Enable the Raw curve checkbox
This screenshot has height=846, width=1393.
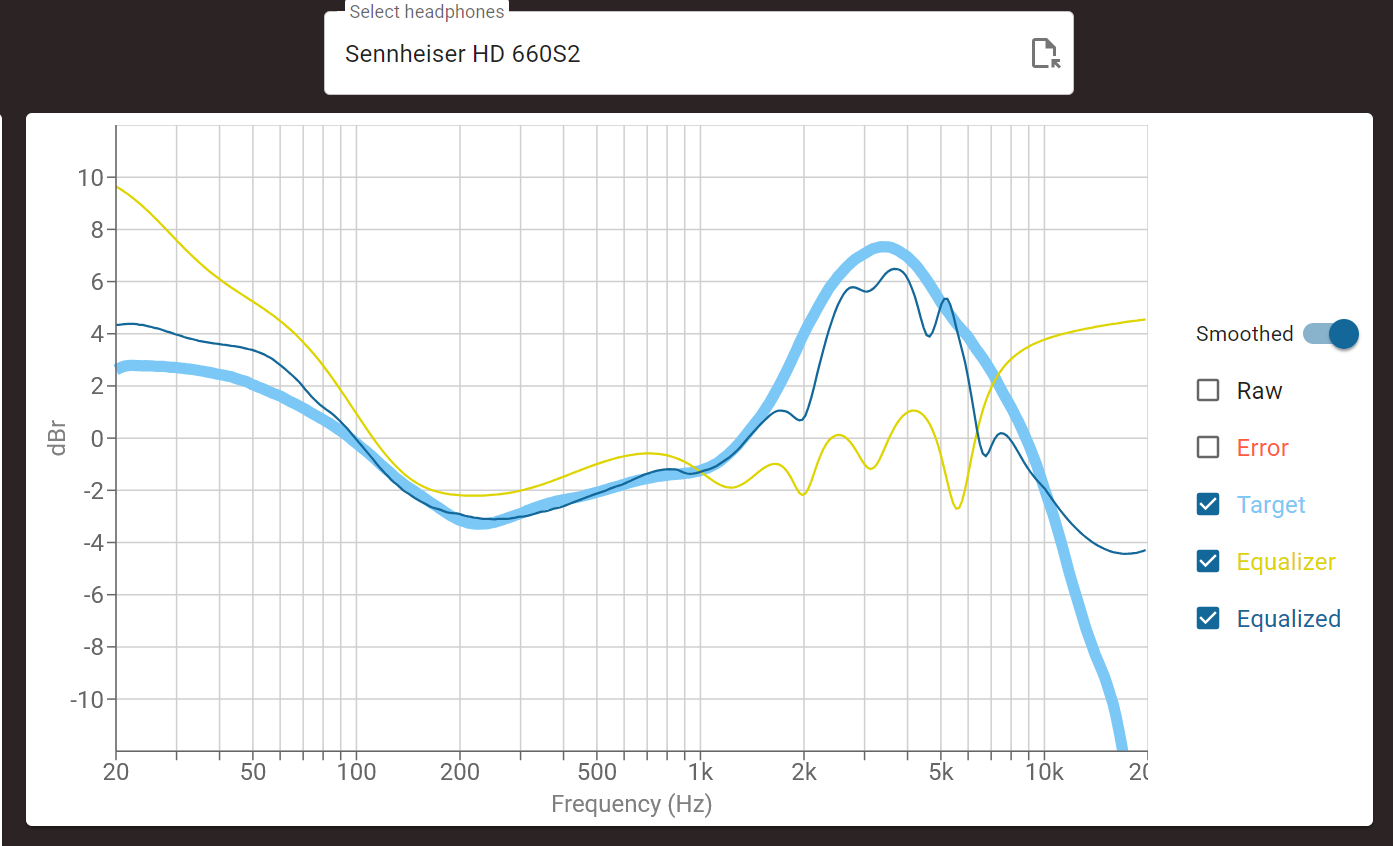1208,391
